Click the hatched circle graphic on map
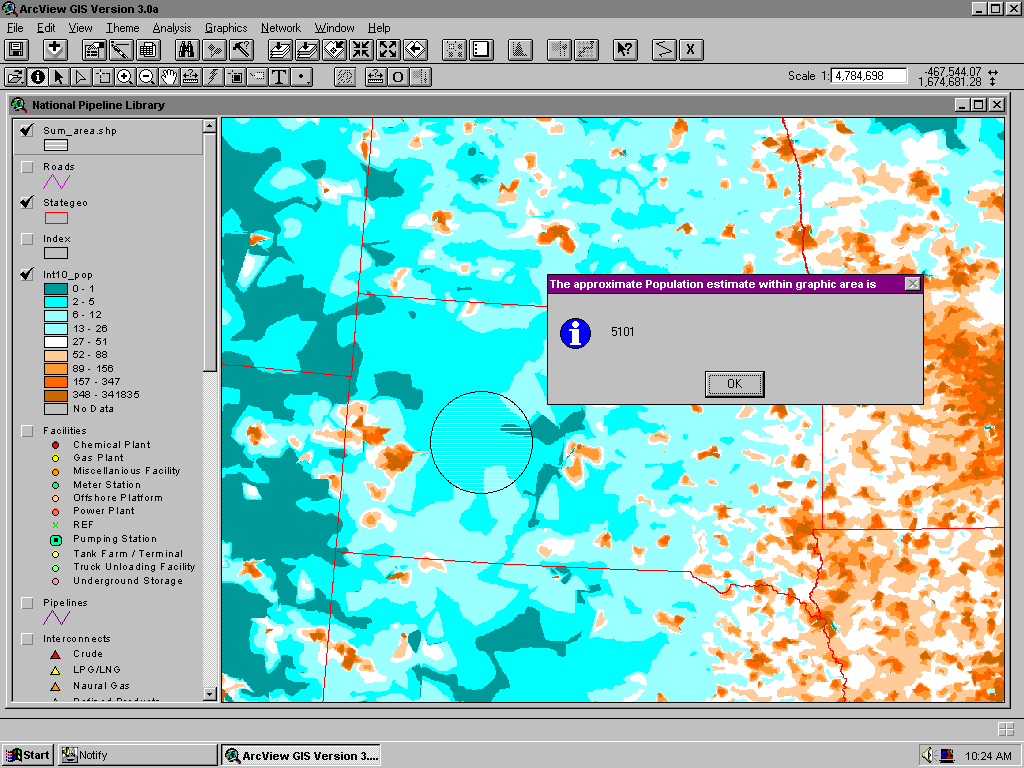 tap(481, 442)
